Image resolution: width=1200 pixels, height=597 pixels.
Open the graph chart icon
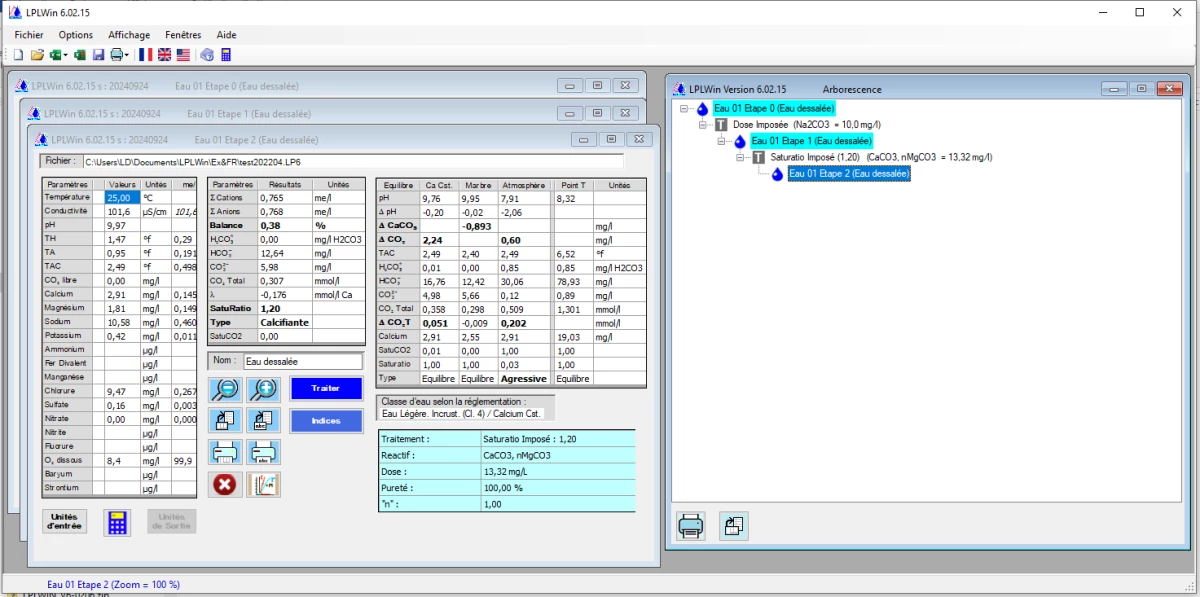tap(264, 484)
